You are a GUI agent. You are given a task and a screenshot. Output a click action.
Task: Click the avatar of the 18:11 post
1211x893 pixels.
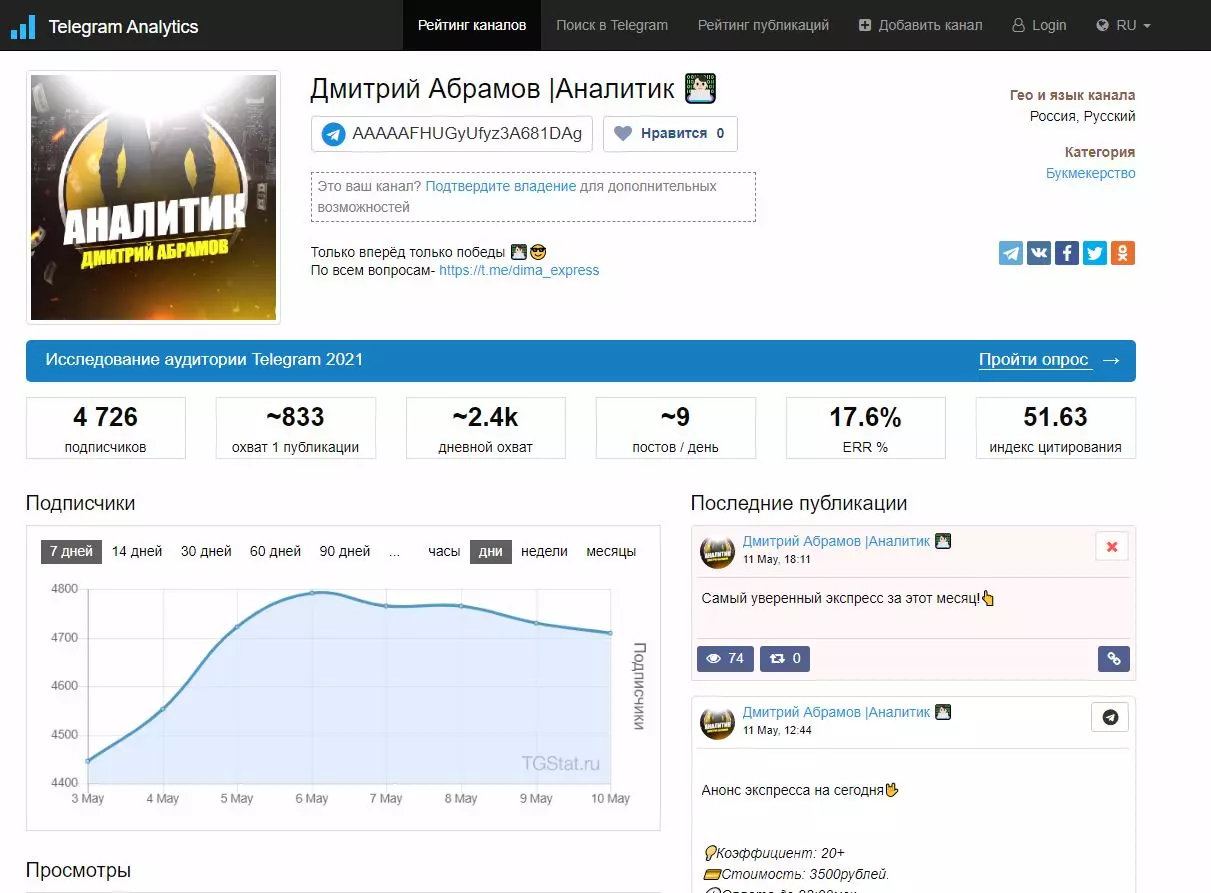[x=718, y=550]
